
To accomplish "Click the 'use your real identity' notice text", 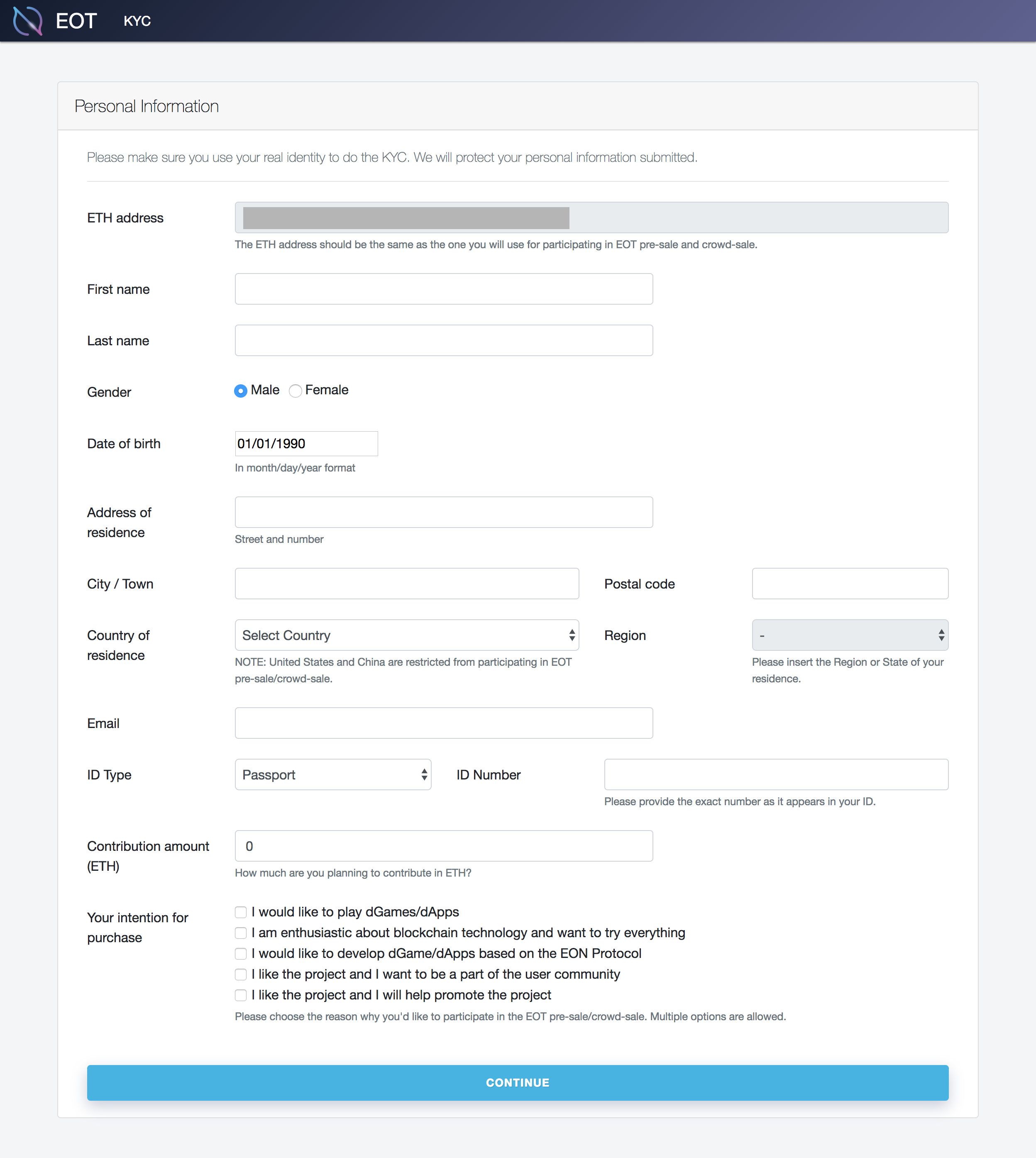I will (392, 157).
